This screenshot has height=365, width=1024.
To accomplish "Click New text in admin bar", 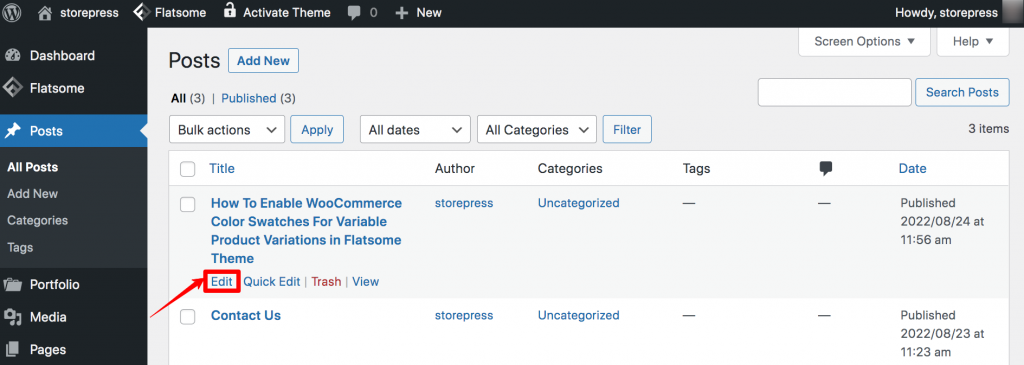I will [429, 12].
